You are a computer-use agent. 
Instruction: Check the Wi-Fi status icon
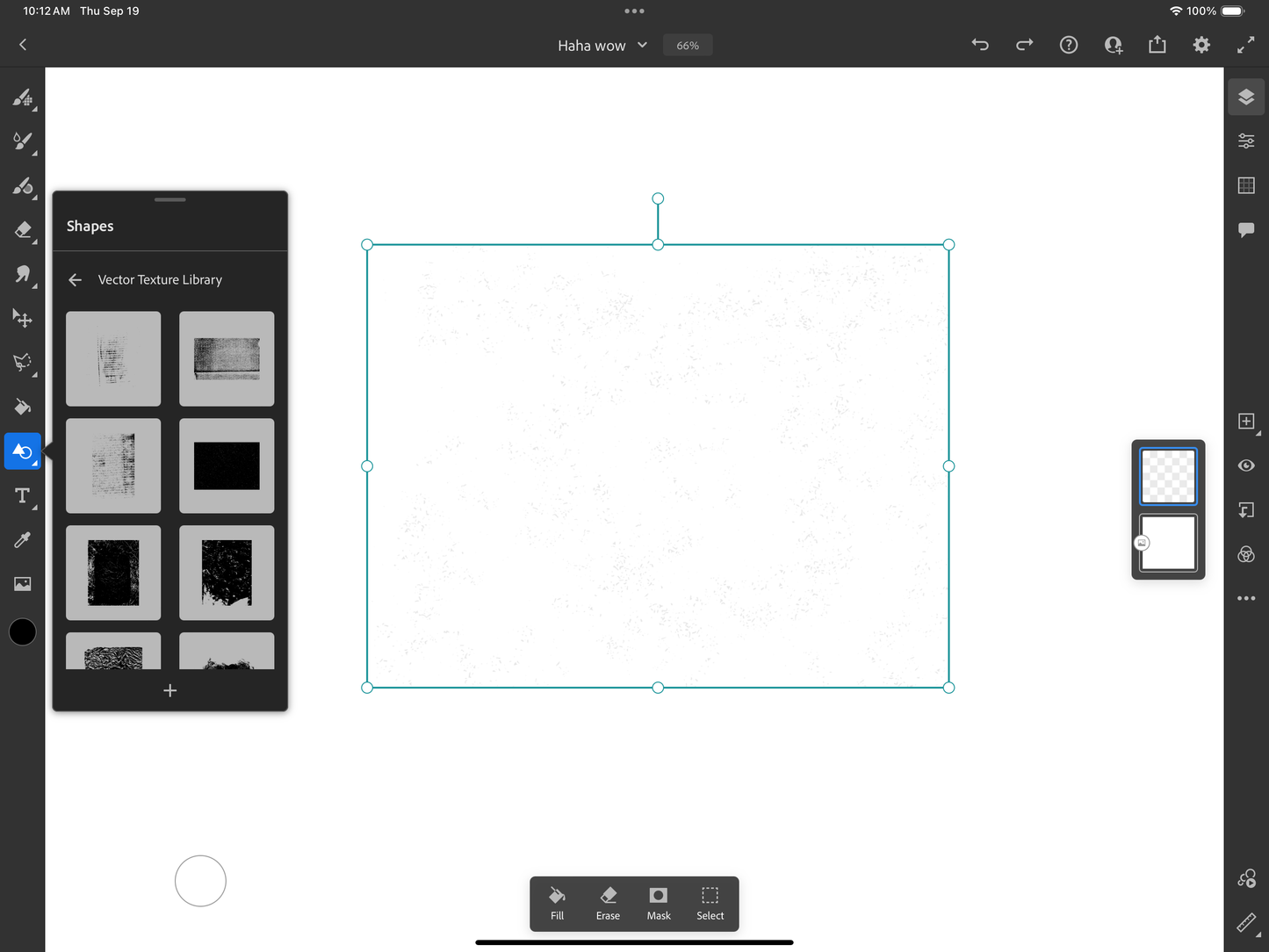[x=1176, y=11]
